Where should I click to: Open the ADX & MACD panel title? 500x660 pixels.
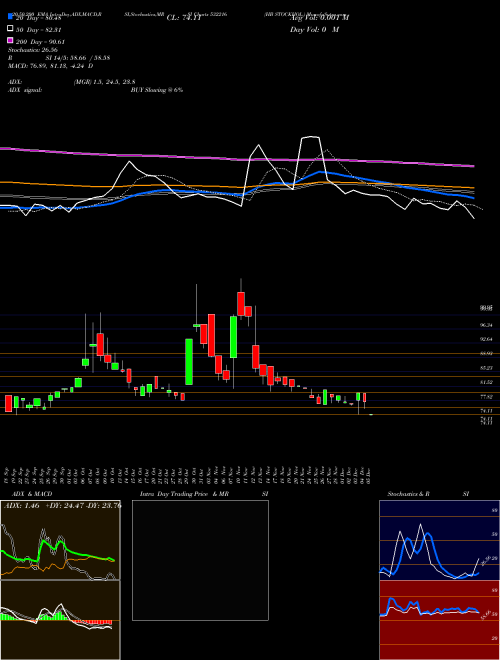[32, 494]
